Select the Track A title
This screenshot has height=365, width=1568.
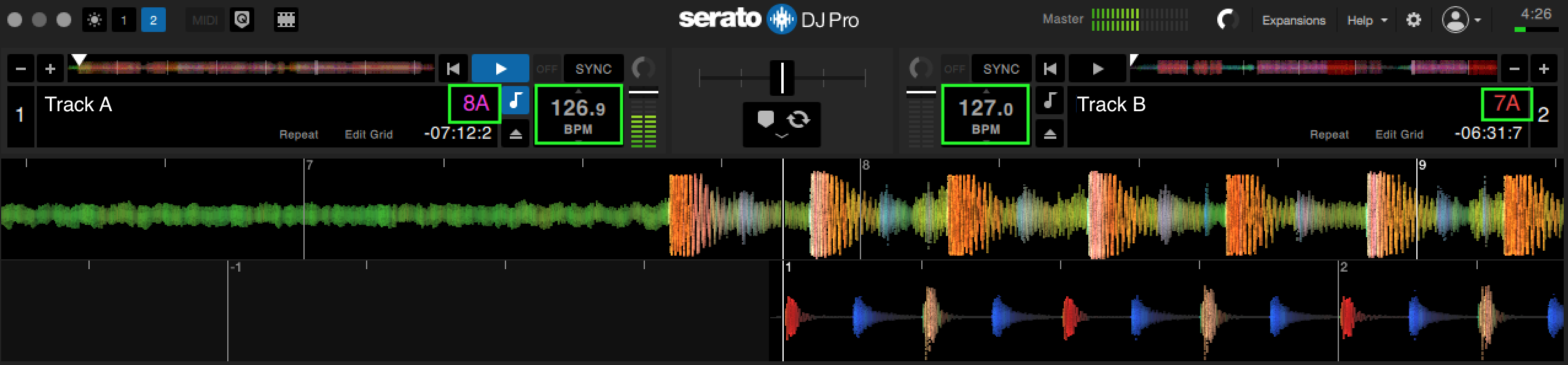(78, 104)
